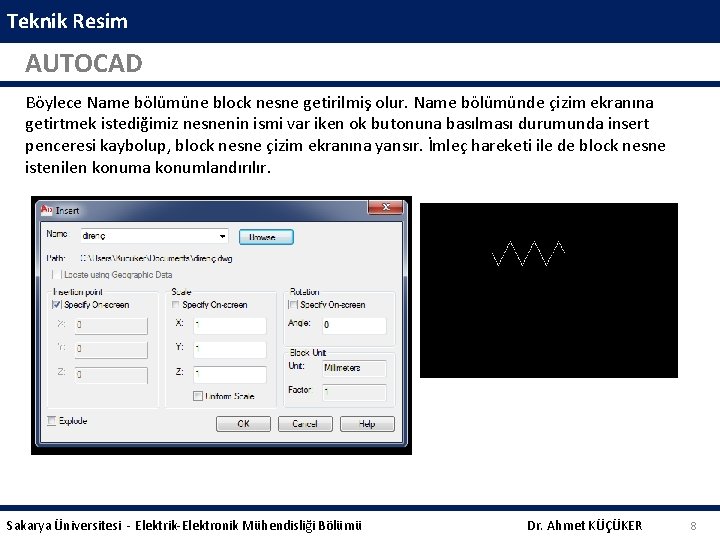
Task: Click the AutoCAD icon in Insert title bar
Action: point(46,210)
